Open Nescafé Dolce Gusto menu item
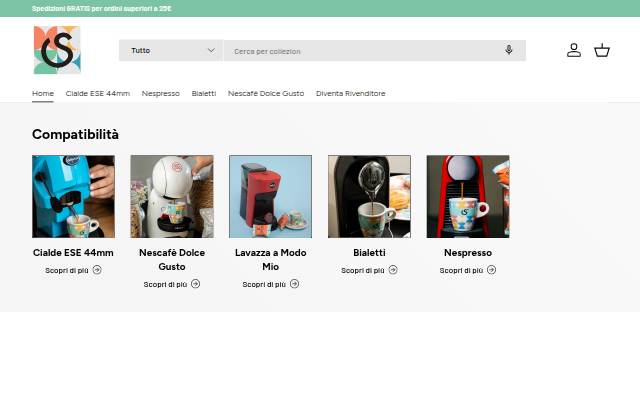This screenshot has height=400, width=640. point(266,93)
